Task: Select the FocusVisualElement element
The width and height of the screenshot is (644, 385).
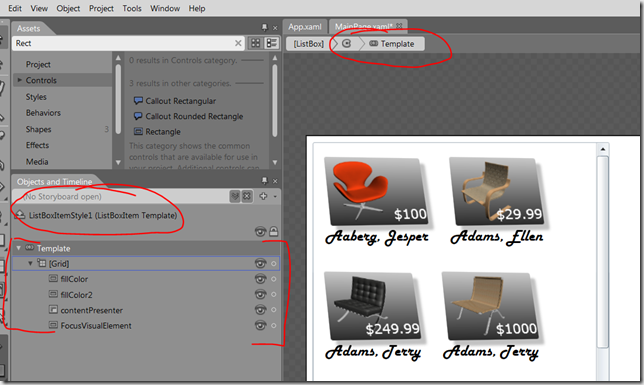Action: (96, 325)
